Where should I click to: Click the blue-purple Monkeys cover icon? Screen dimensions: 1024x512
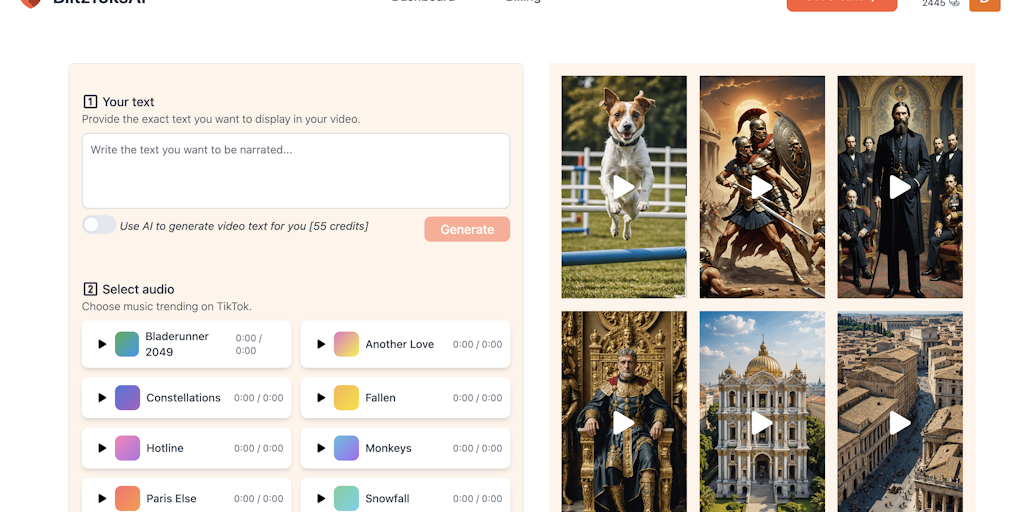346,448
